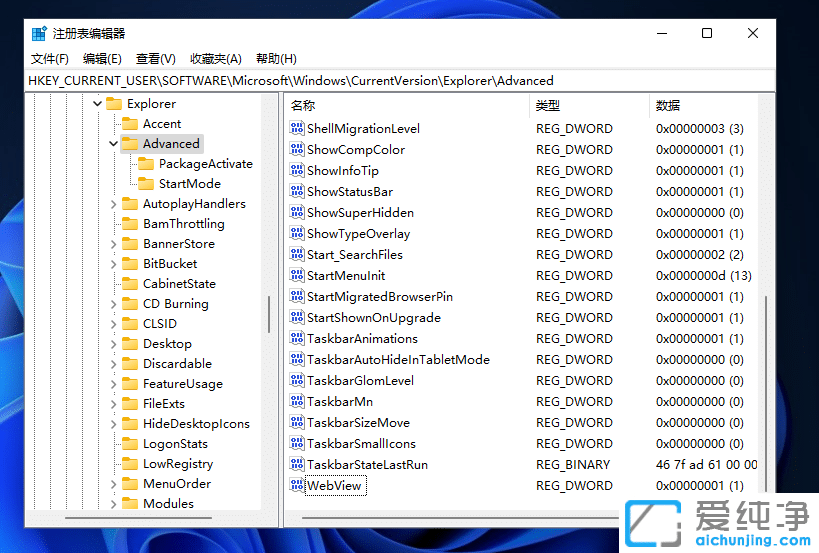Viewport: 819px width, 553px height.
Task: Click the ShowStatusBar value icon
Action: [x=297, y=191]
